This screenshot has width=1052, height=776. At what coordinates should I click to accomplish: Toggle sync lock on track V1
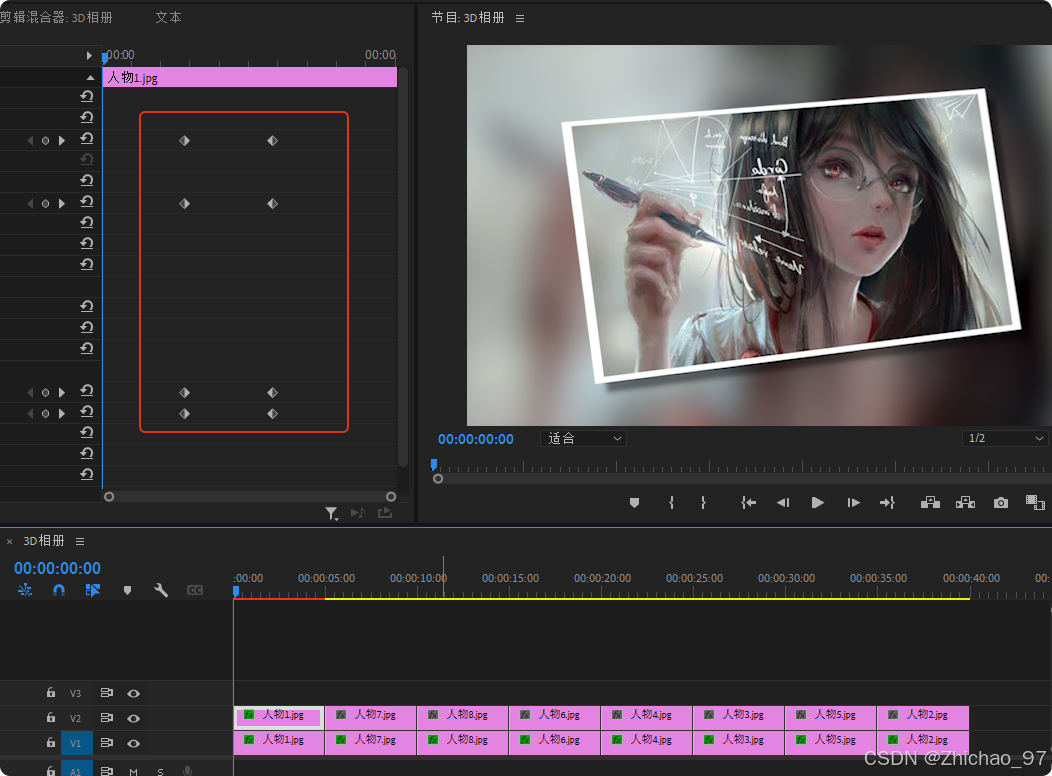coord(106,742)
